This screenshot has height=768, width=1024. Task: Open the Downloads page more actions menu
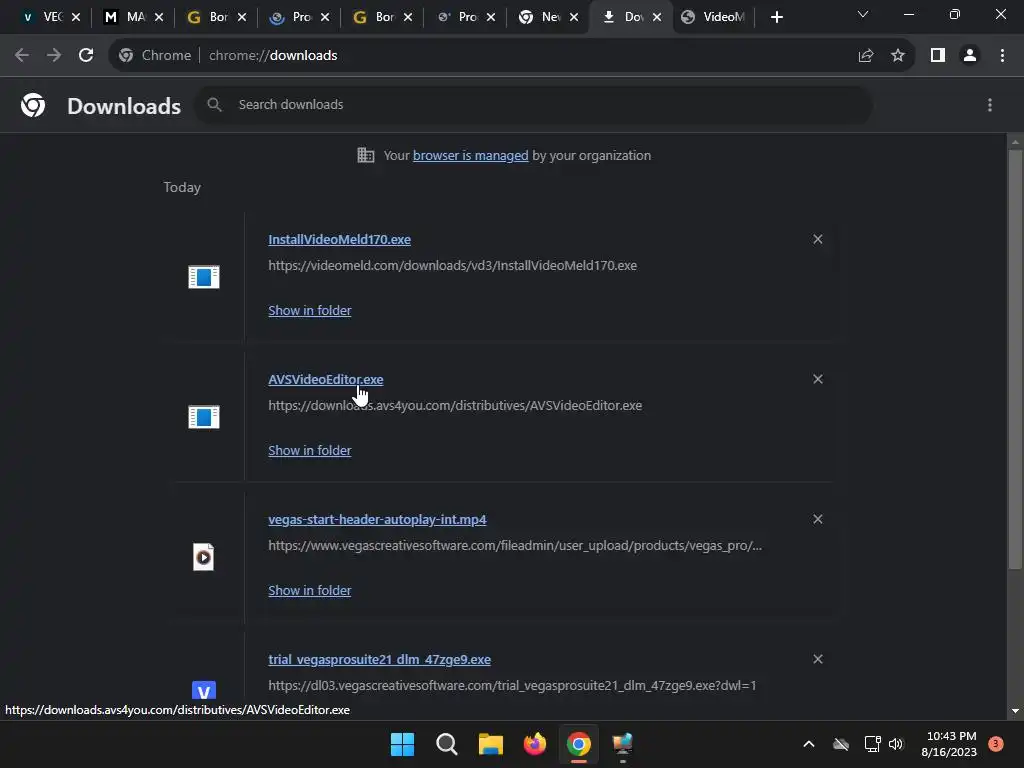990,105
